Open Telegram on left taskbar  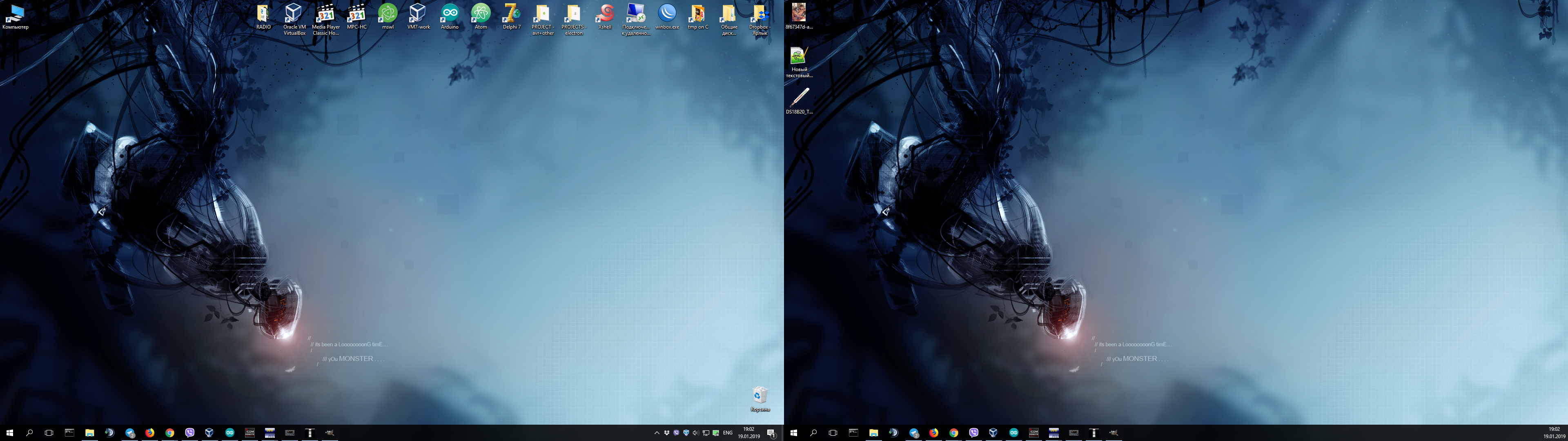[x=130, y=432]
